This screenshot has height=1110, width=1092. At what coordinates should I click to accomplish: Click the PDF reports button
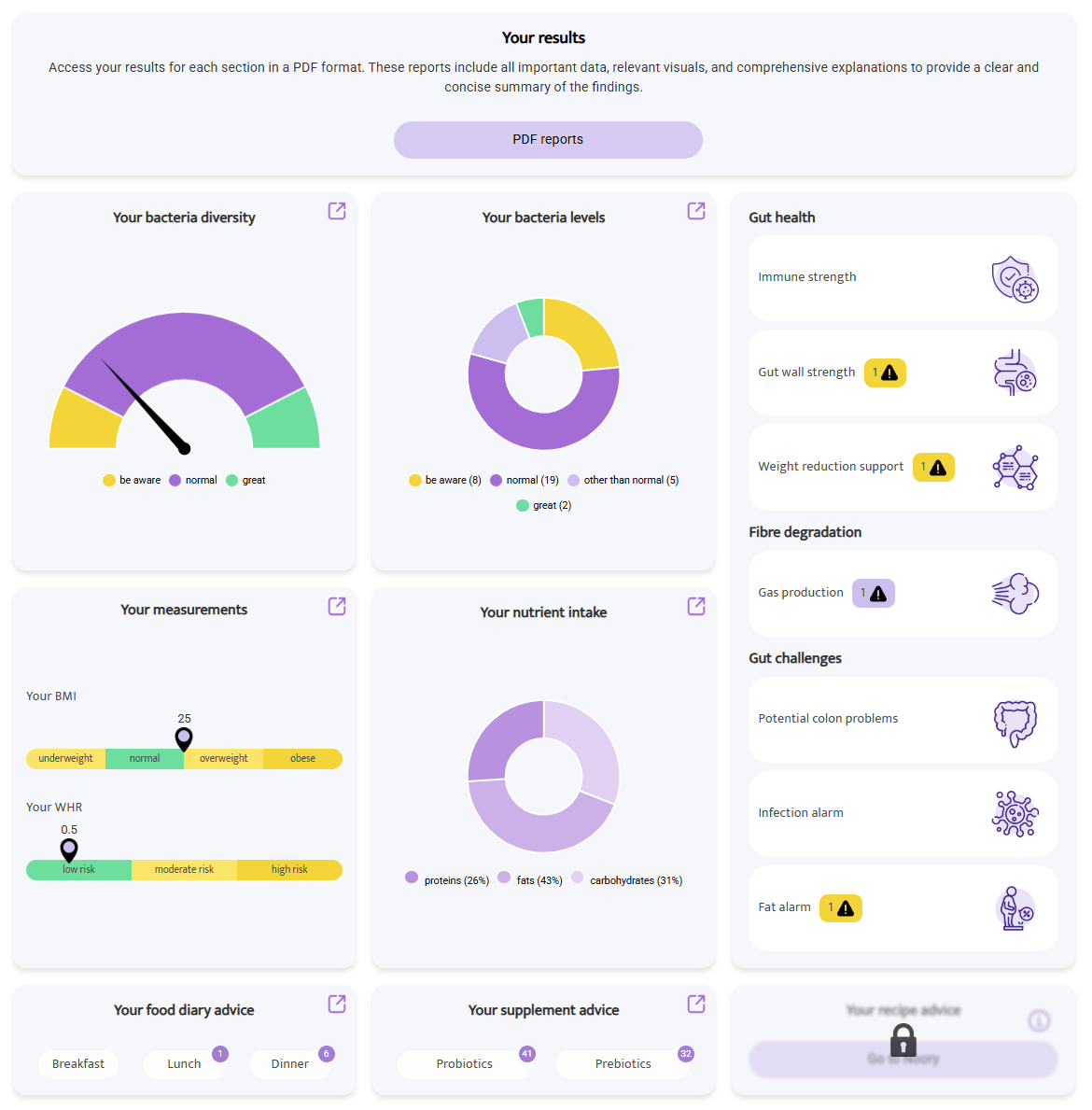coord(548,139)
